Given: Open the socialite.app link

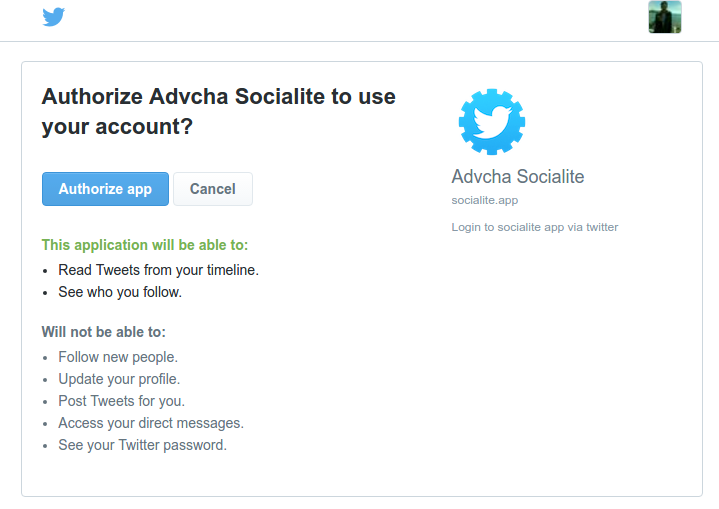Looking at the screenshot, I should click(484, 200).
